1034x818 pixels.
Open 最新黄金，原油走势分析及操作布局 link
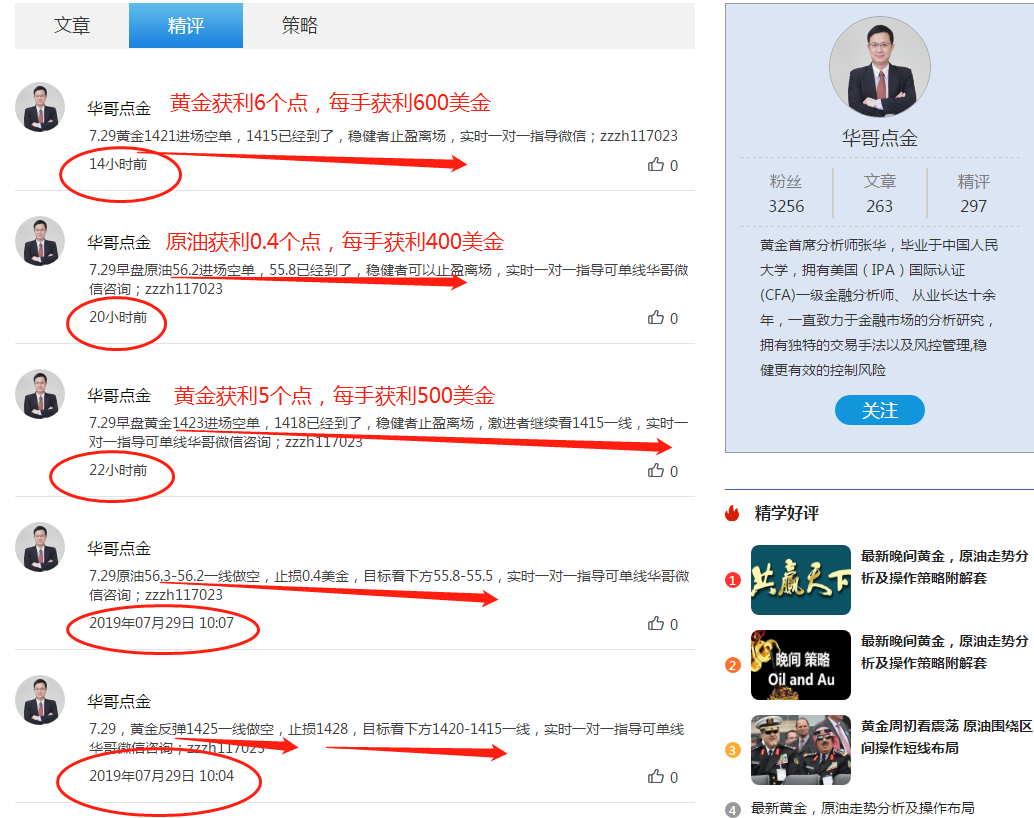tap(863, 808)
